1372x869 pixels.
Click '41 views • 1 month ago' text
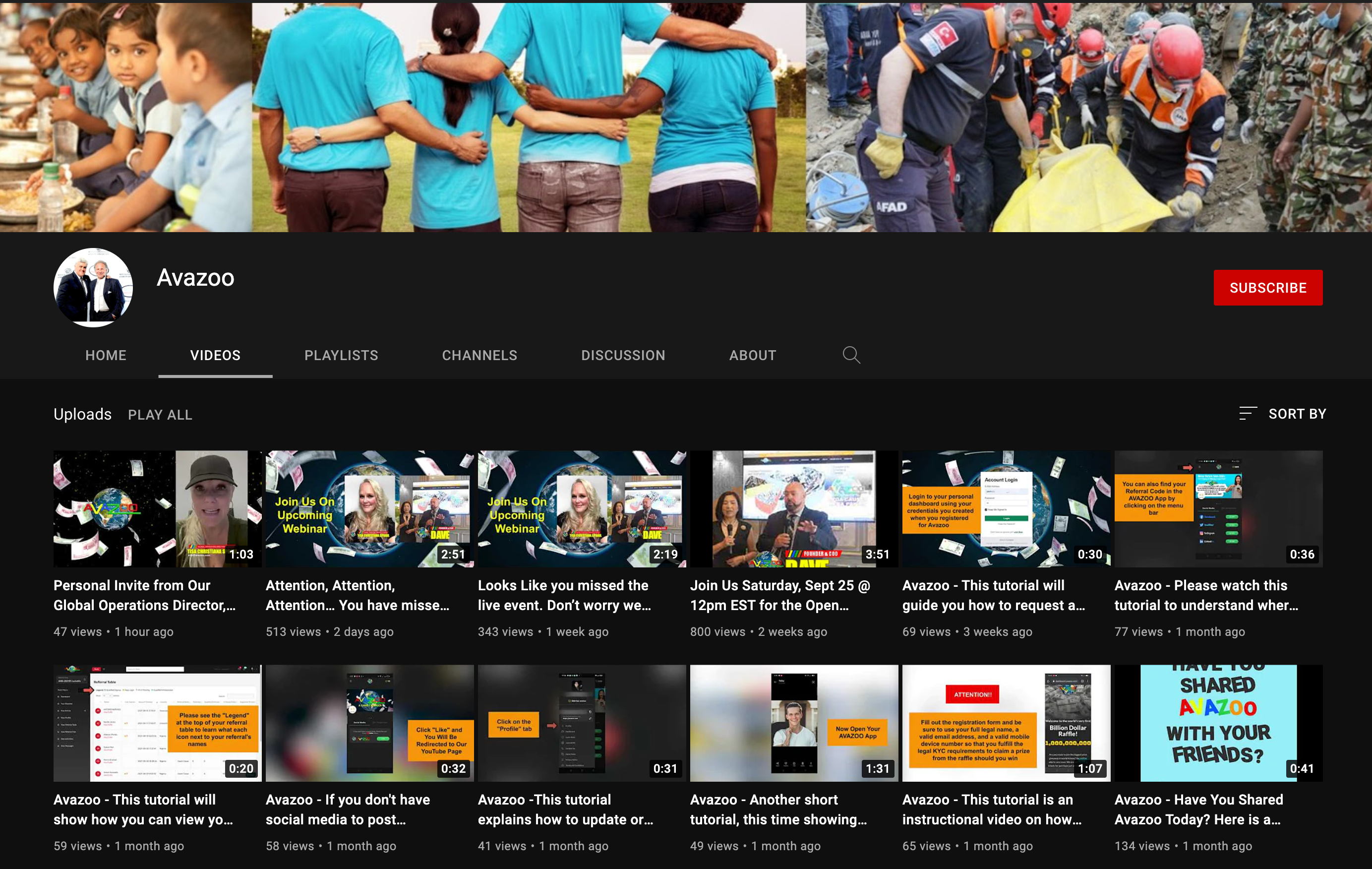543,846
